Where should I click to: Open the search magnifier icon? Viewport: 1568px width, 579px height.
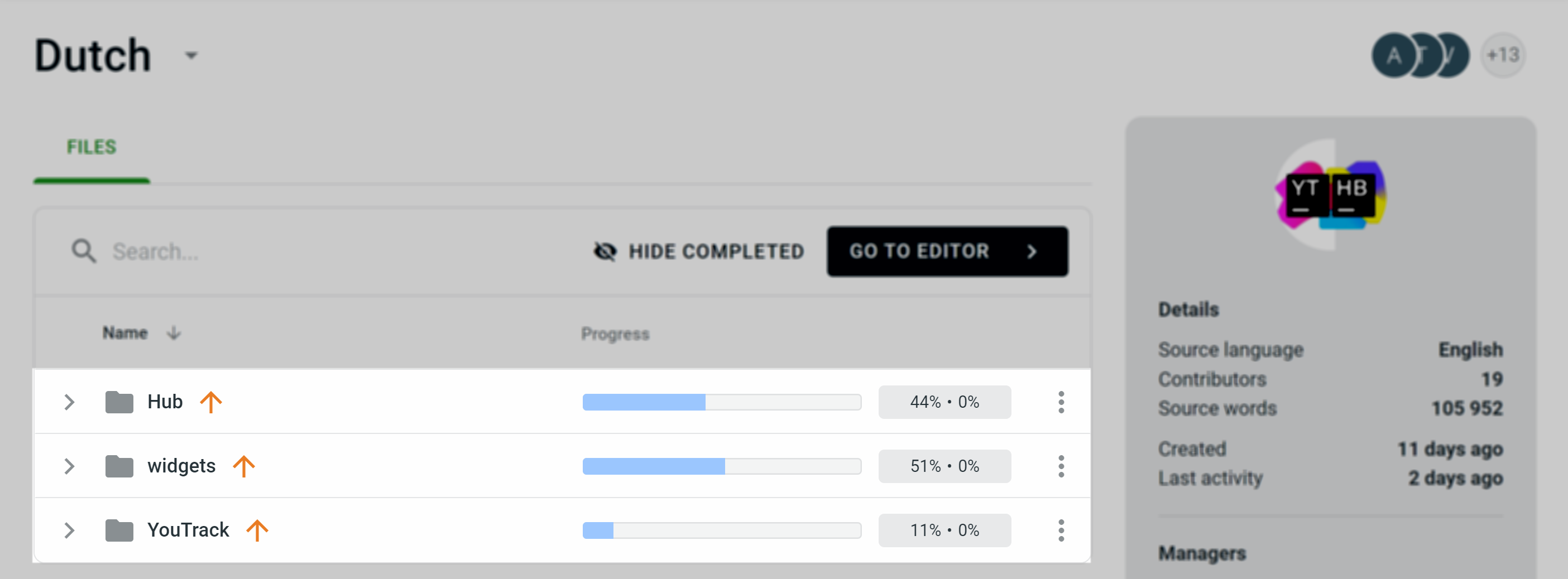pos(83,250)
